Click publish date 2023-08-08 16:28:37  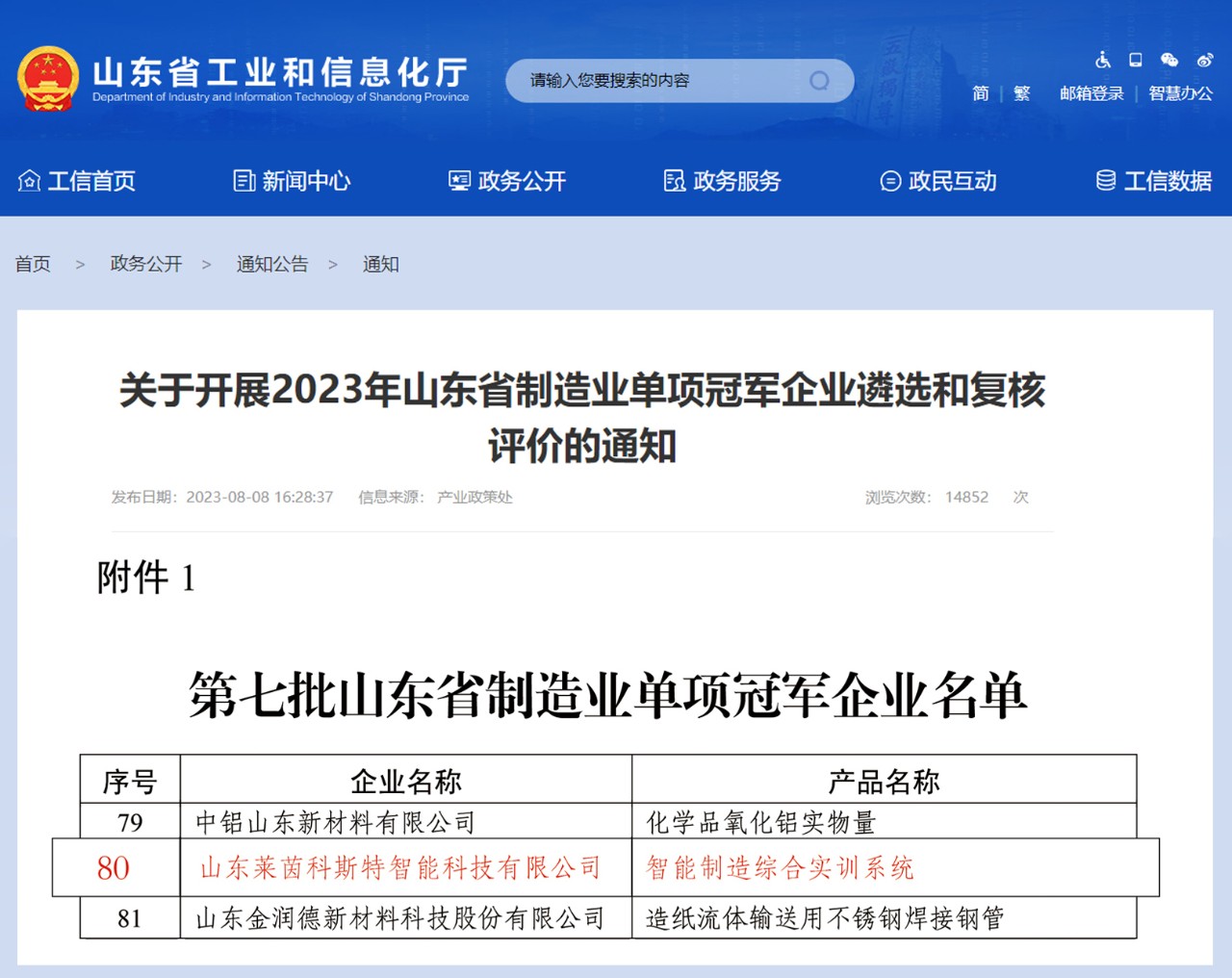click(x=259, y=497)
